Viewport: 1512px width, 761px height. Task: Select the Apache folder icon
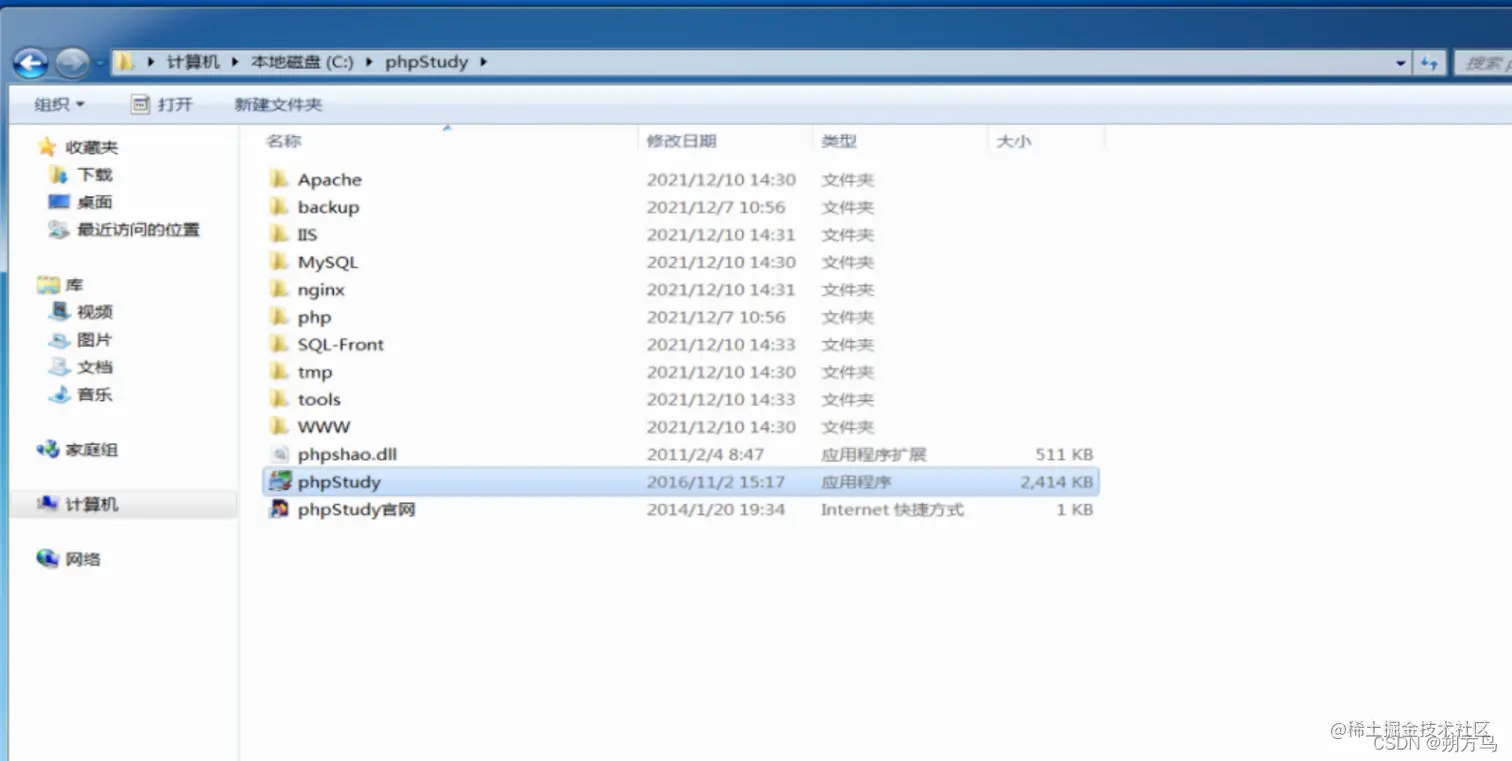(279, 180)
